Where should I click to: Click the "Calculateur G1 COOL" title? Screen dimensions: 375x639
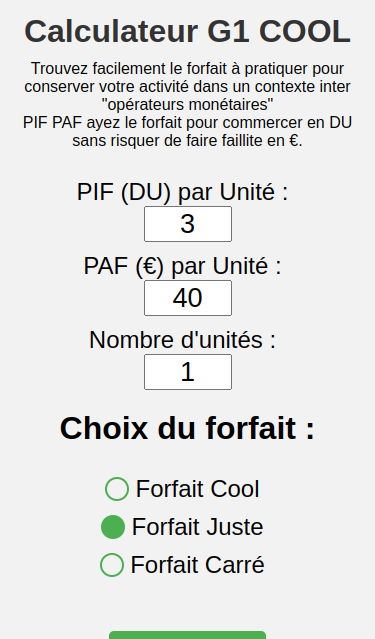pos(188,31)
